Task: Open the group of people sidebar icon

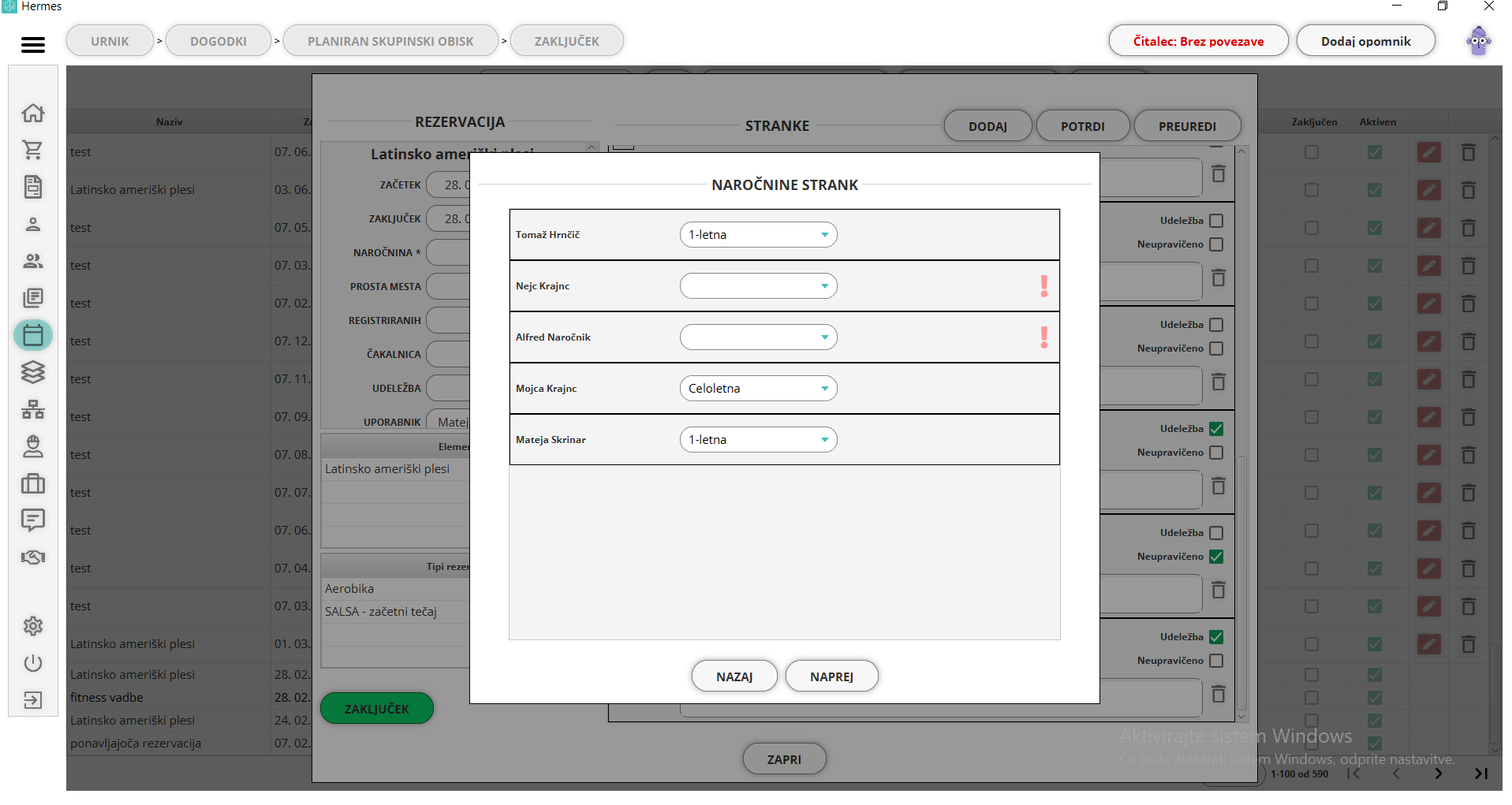Action: 32,261
